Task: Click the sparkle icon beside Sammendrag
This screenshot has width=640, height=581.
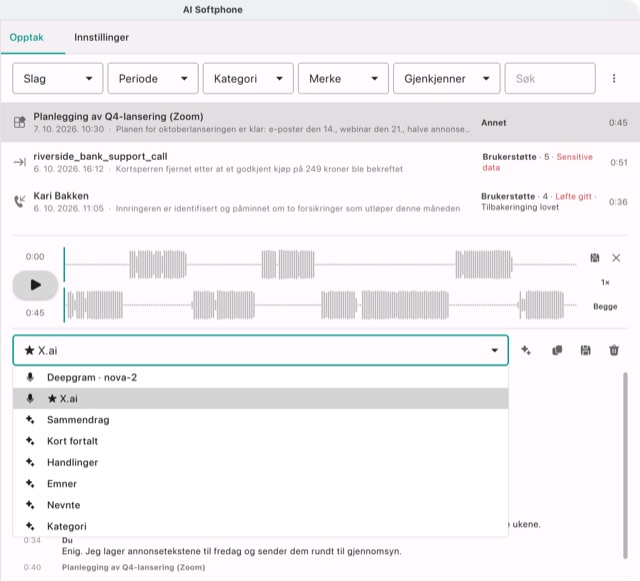Action: pos(30,419)
